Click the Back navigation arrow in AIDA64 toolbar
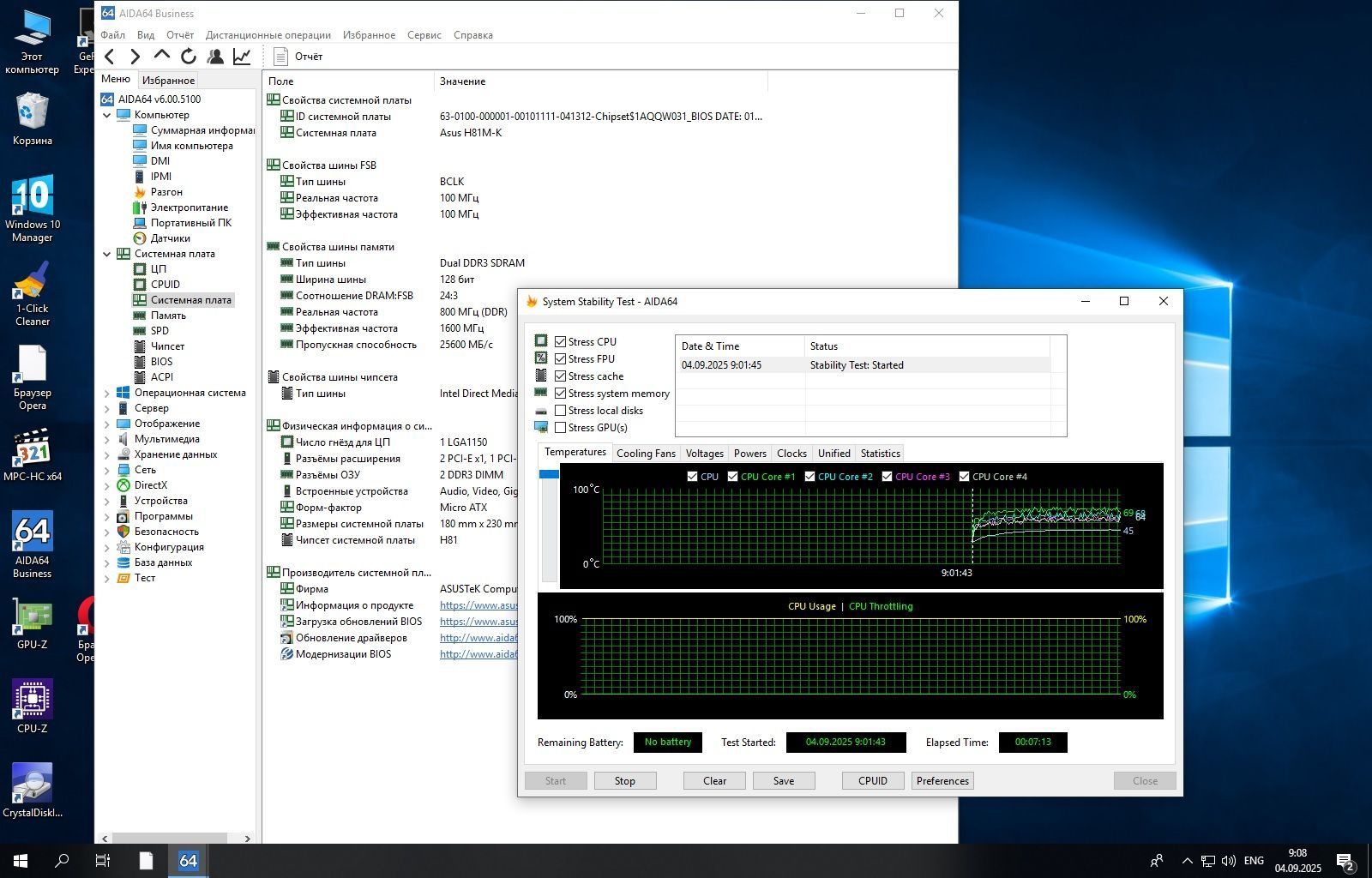Screen dimensions: 1372x878 [x=110, y=57]
